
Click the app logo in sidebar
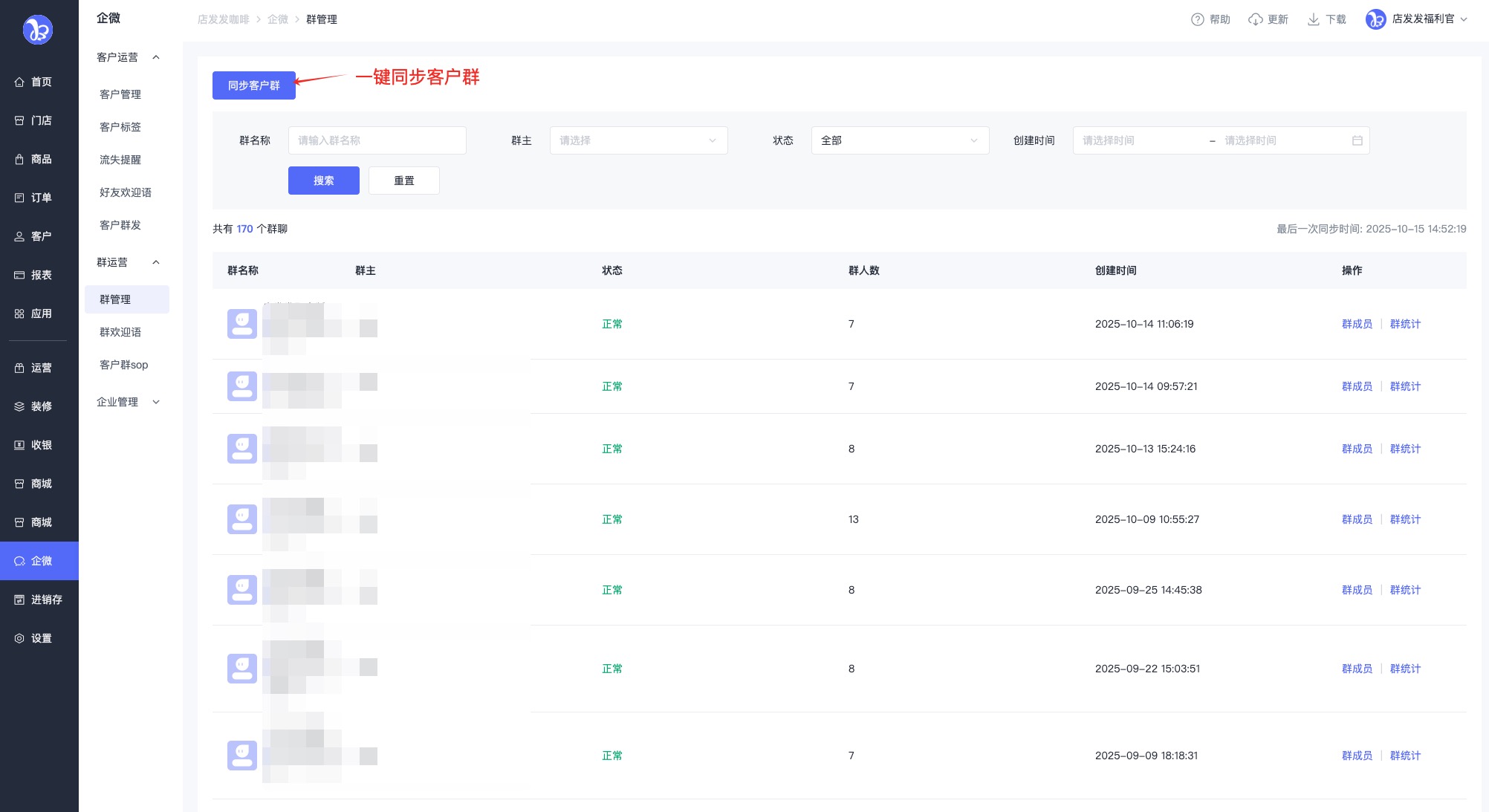tap(38, 30)
